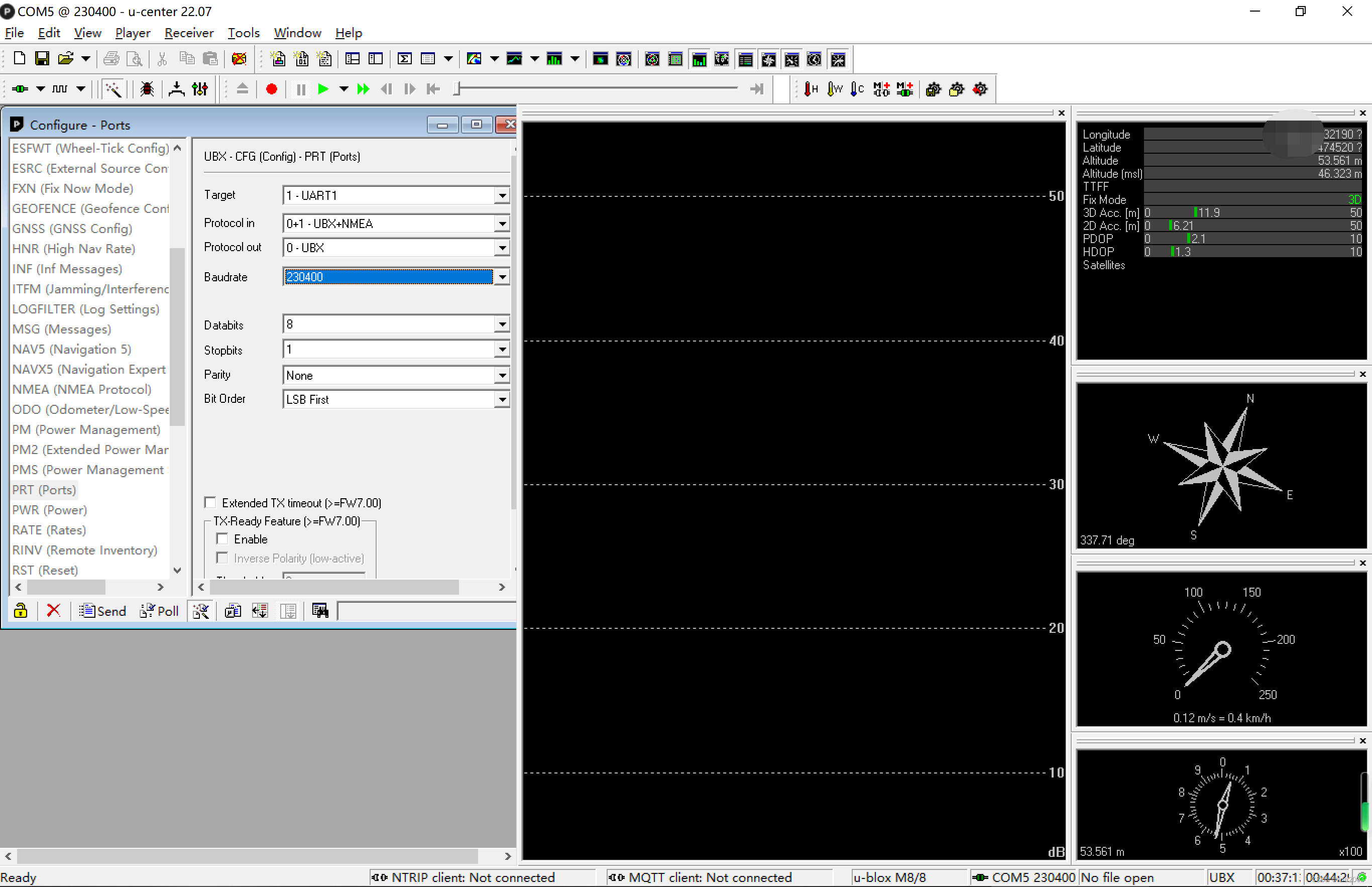Enable TX-Ready Feature Enable checkbox
The height and width of the screenshot is (887, 1372).
[222, 539]
